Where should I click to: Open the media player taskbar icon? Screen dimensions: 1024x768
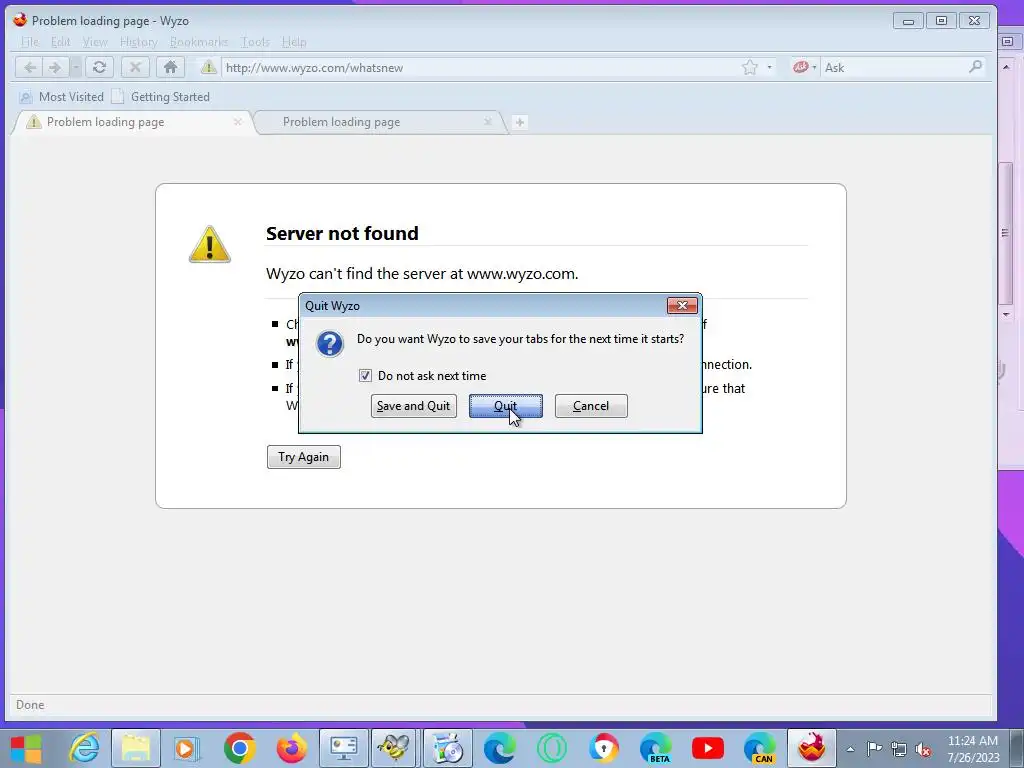click(x=186, y=748)
